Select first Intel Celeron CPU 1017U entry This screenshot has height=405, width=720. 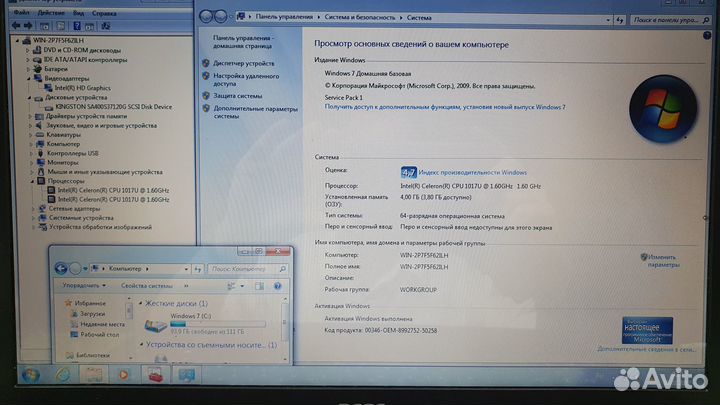(x=113, y=190)
